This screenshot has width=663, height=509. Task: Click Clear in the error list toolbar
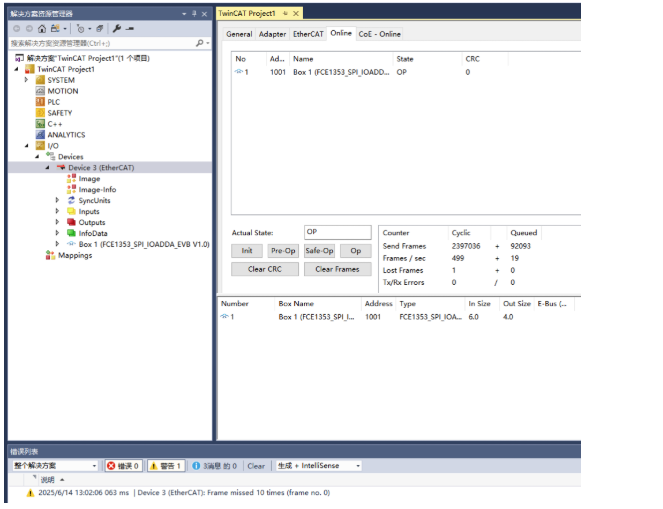click(256, 466)
